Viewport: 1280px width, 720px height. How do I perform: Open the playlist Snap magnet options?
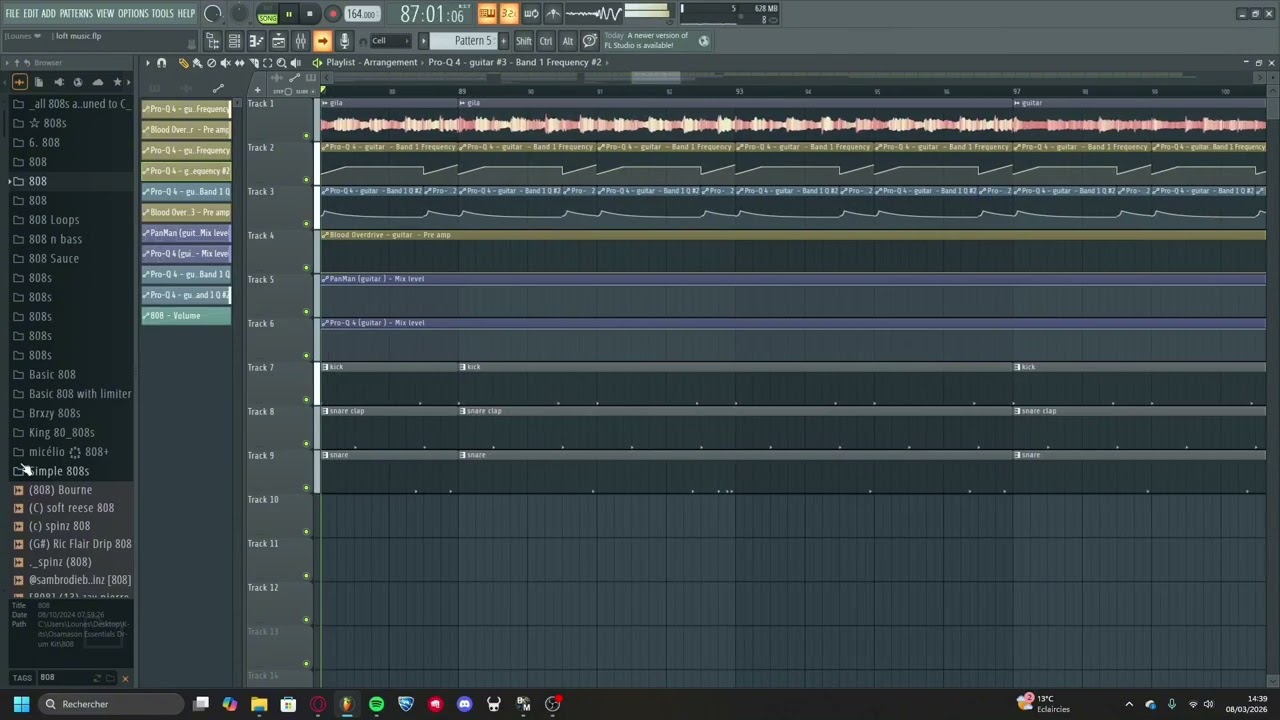[161, 63]
